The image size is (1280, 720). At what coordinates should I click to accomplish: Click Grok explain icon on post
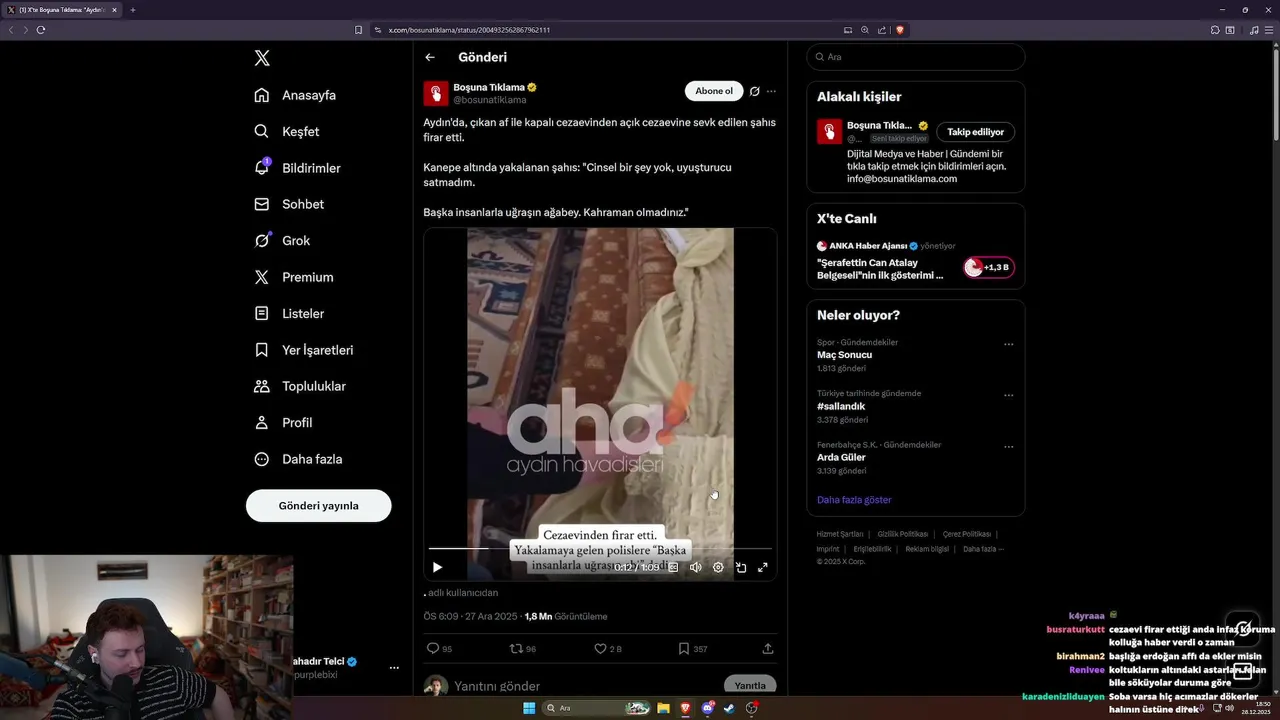pyautogui.click(x=755, y=91)
